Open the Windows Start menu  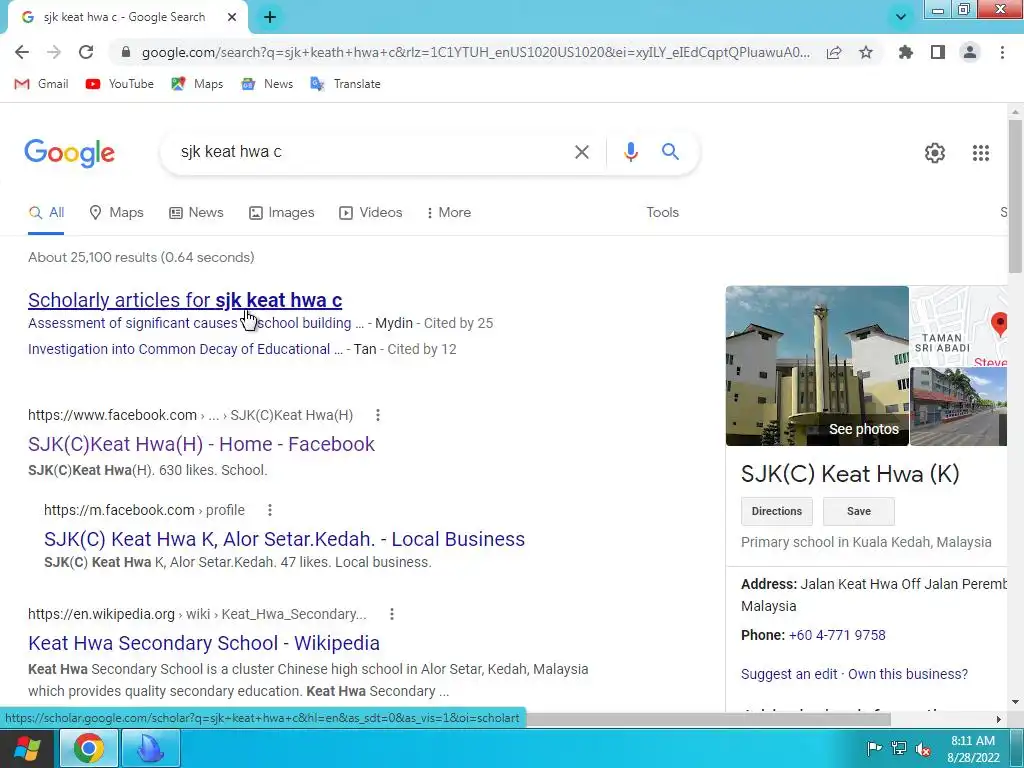[27, 748]
